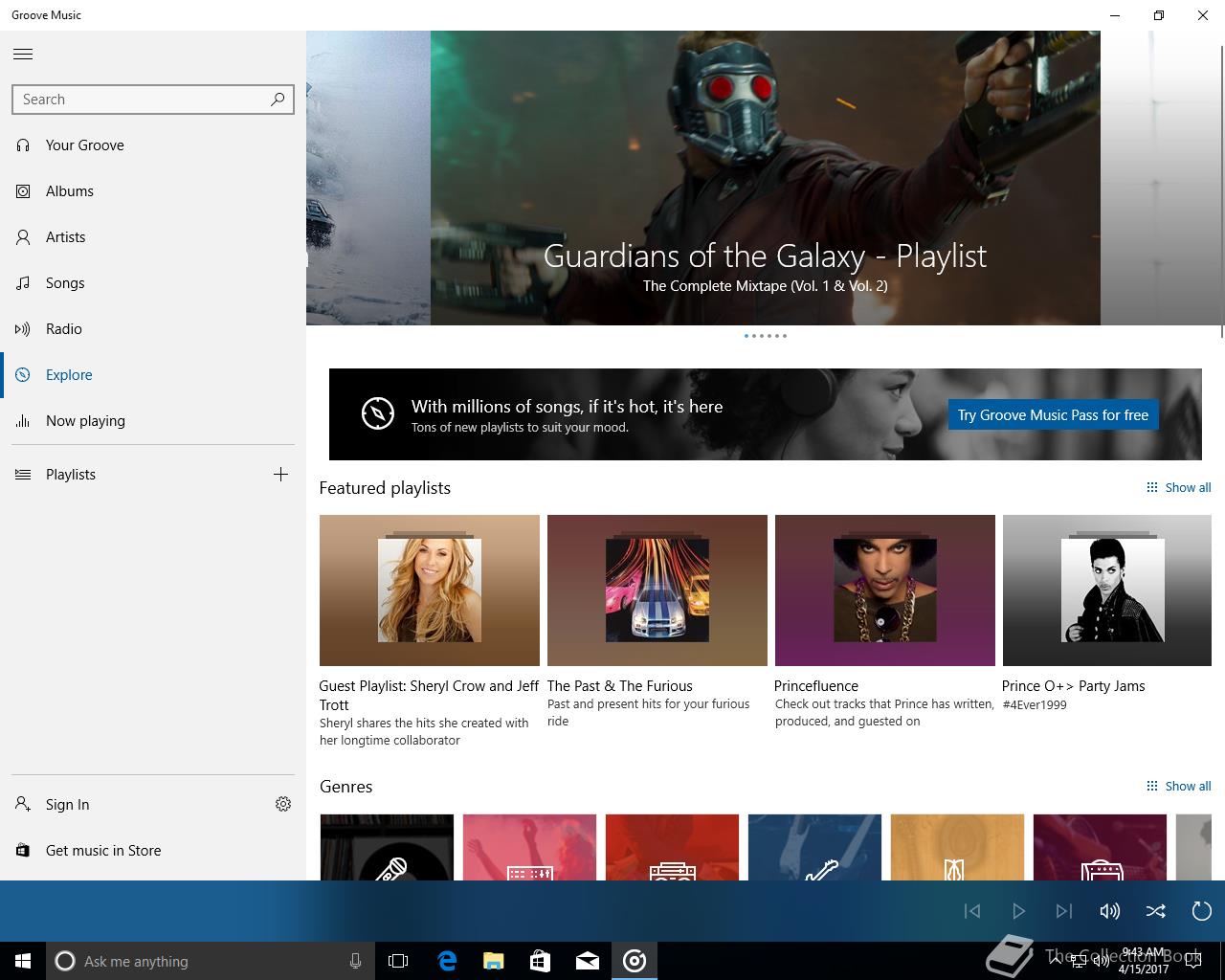Viewport: 1225px width, 980px height.
Task: Open Guardians of the Galaxy playlist banner
Action: click(766, 178)
